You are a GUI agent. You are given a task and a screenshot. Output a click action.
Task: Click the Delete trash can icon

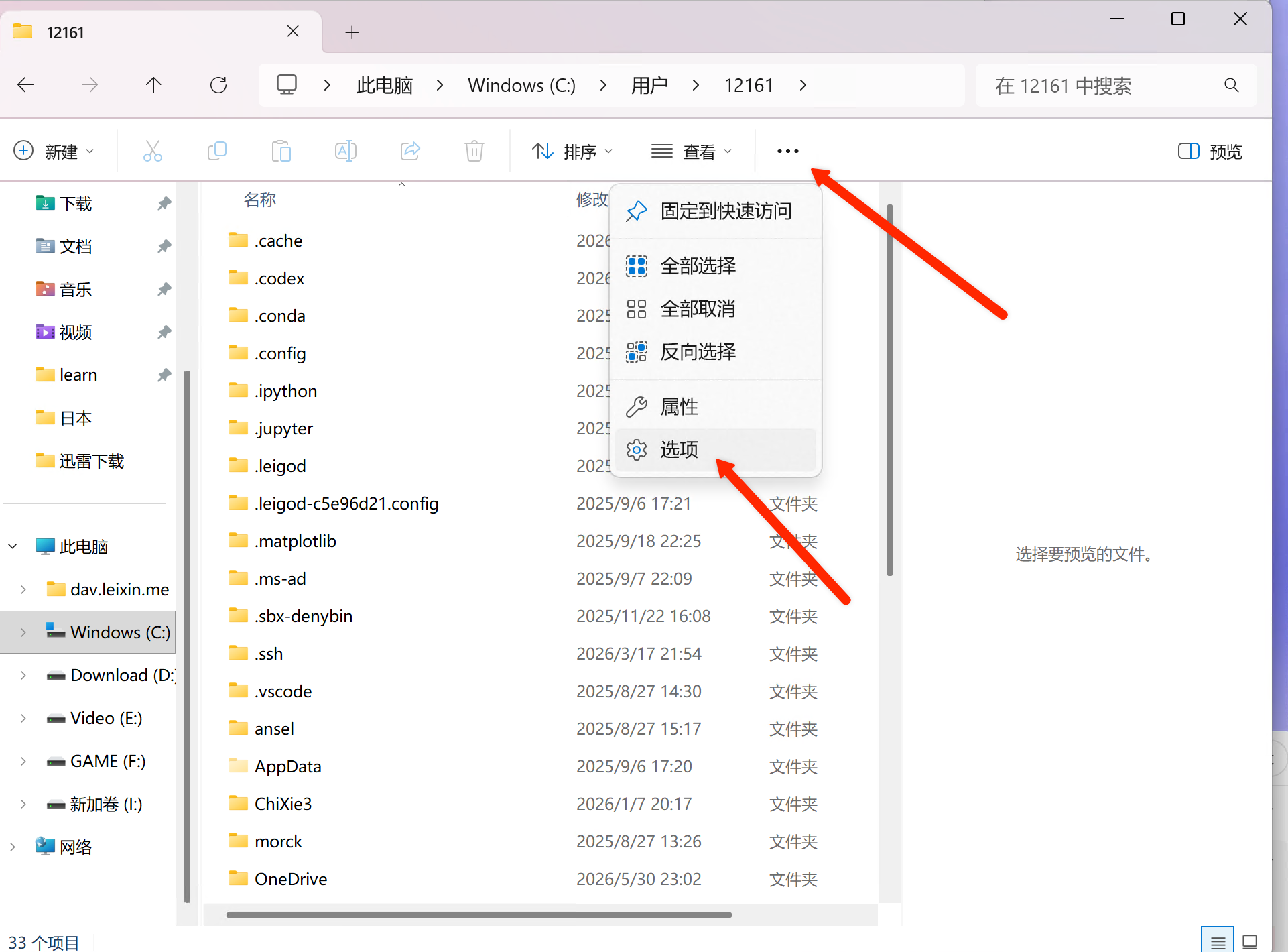click(x=474, y=152)
